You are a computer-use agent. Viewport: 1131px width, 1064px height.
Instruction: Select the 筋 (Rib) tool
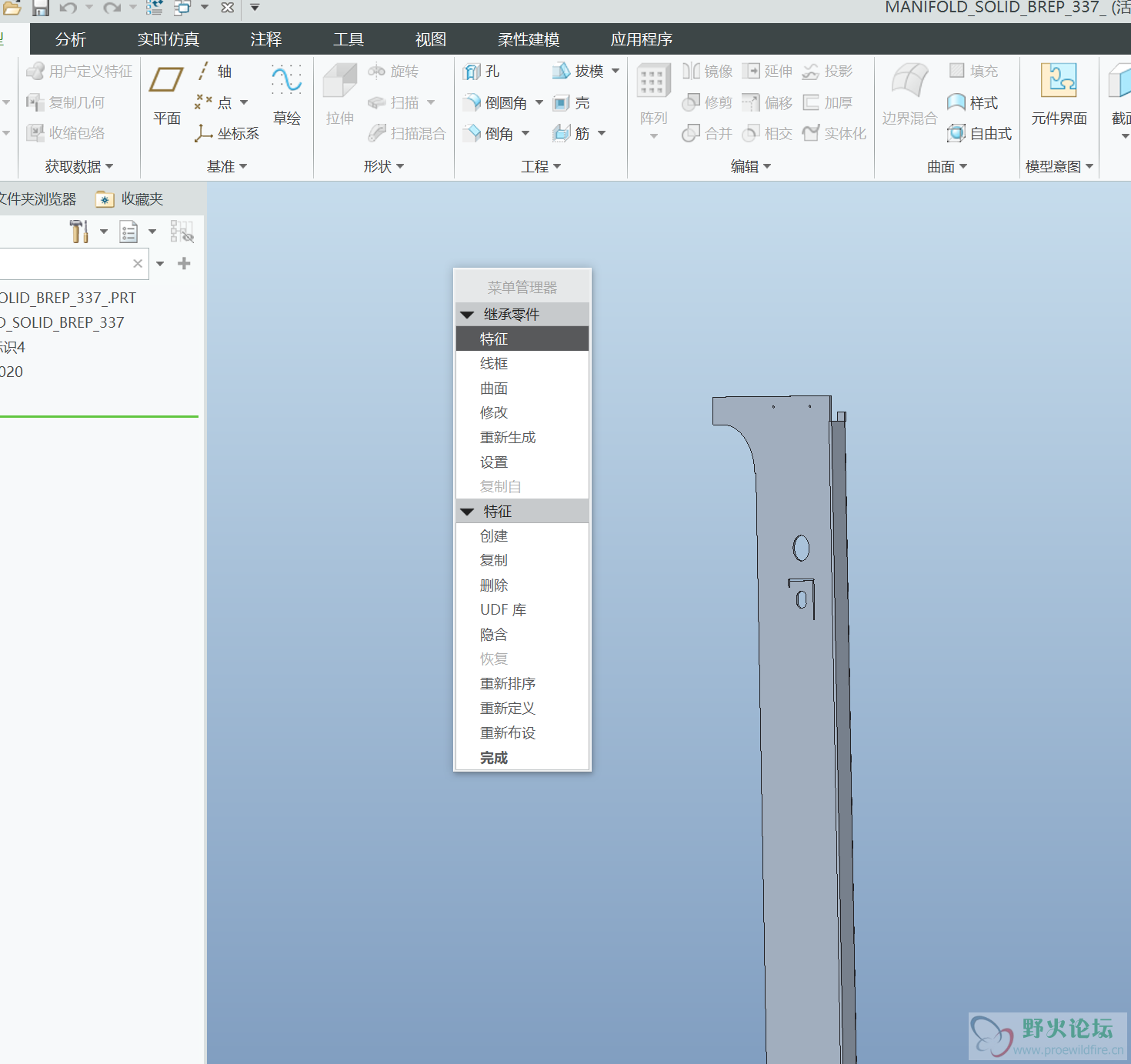(571, 134)
